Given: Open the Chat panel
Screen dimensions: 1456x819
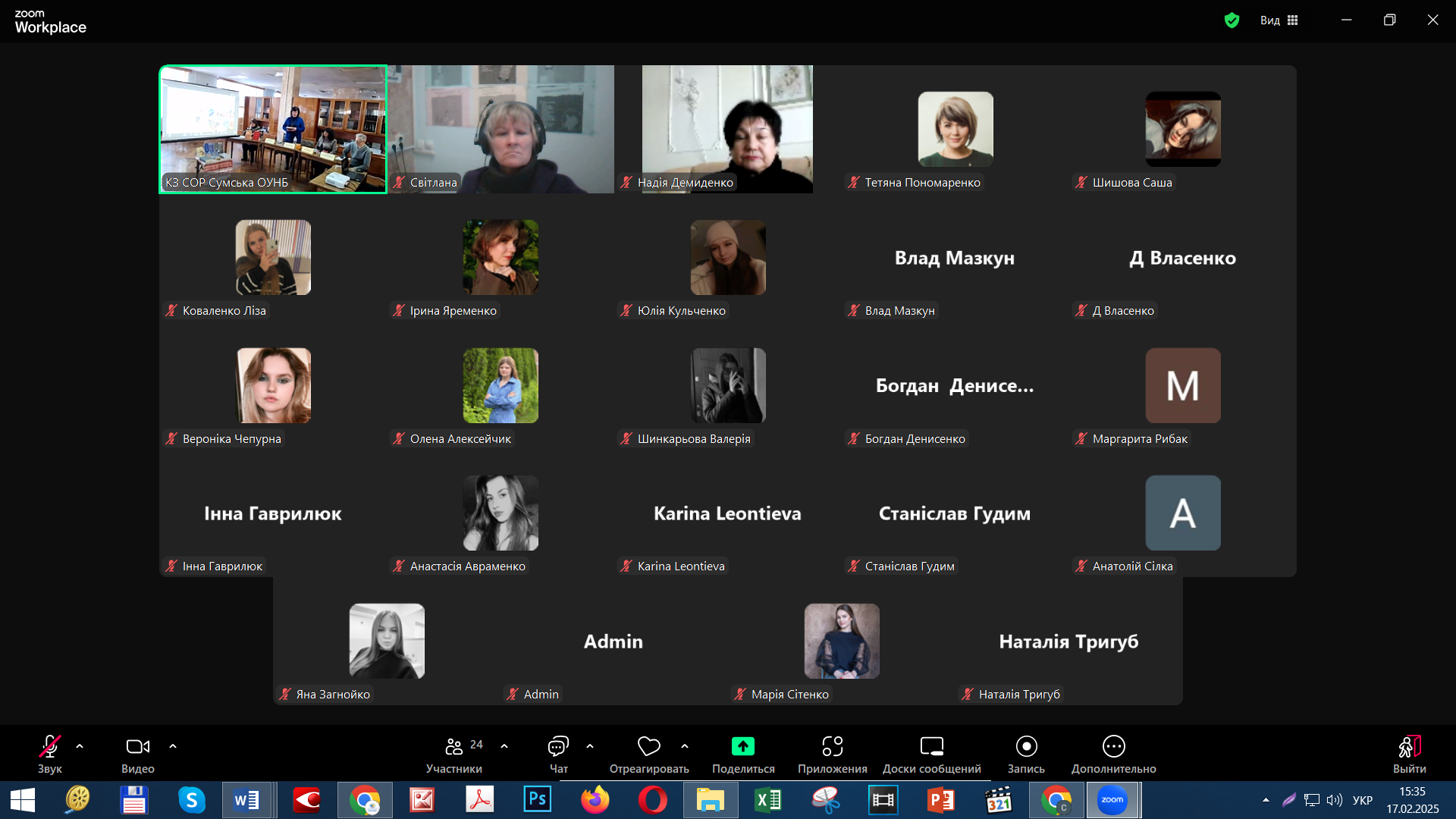Looking at the screenshot, I should [x=558, y=747].
